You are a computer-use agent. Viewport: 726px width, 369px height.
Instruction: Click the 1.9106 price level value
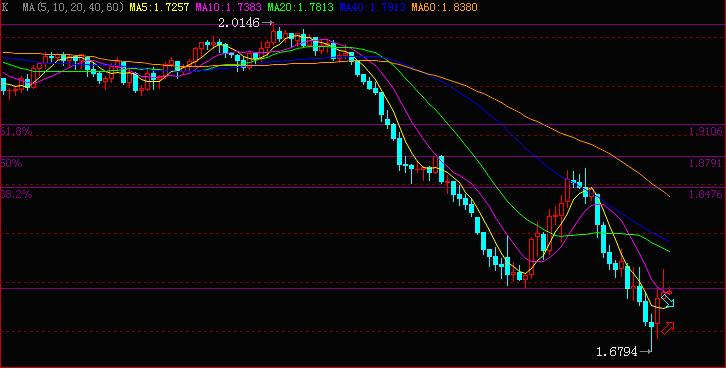[x=706, y=132]
